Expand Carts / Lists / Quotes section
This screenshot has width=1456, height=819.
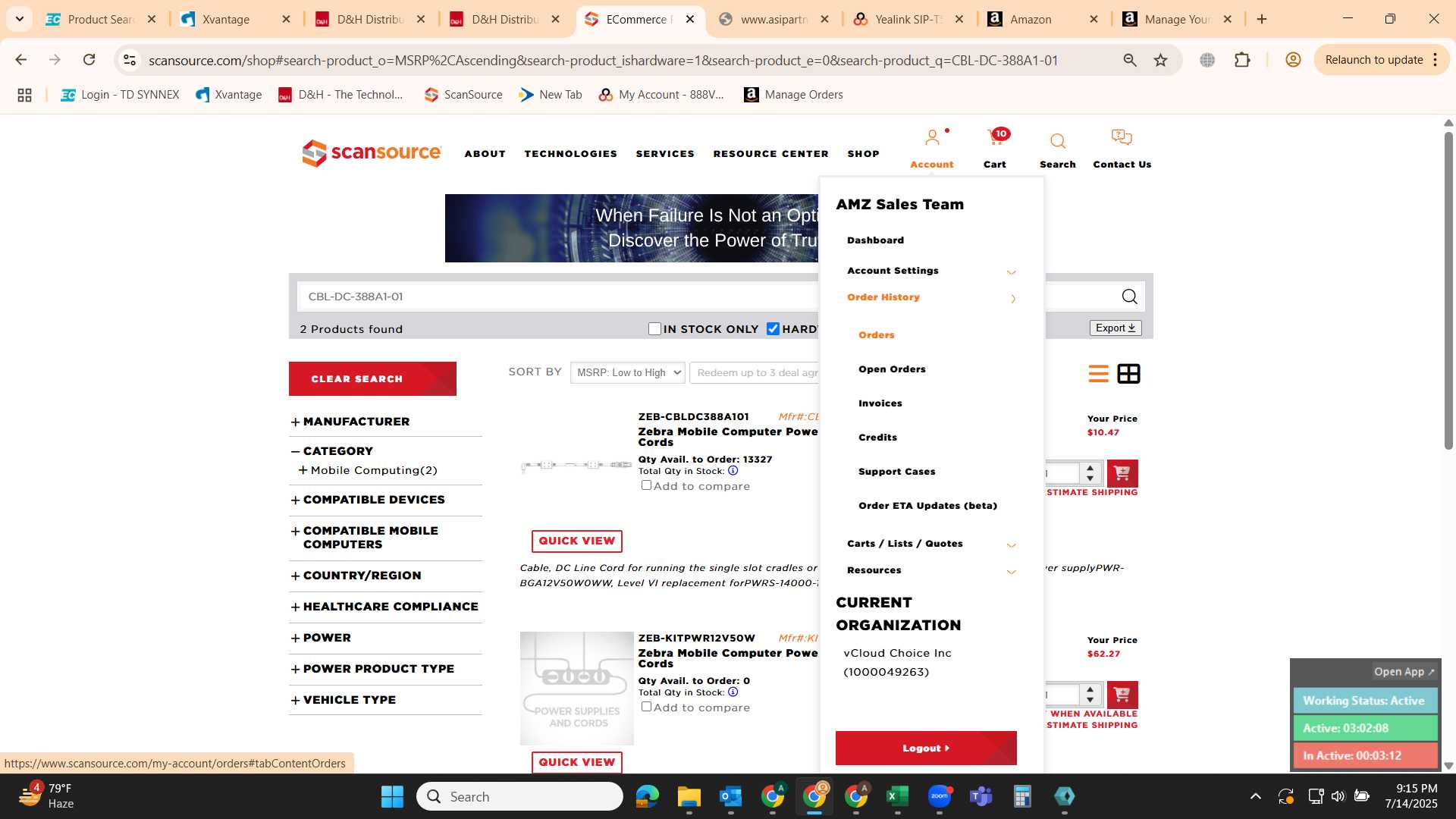(x=1011, y=545)
